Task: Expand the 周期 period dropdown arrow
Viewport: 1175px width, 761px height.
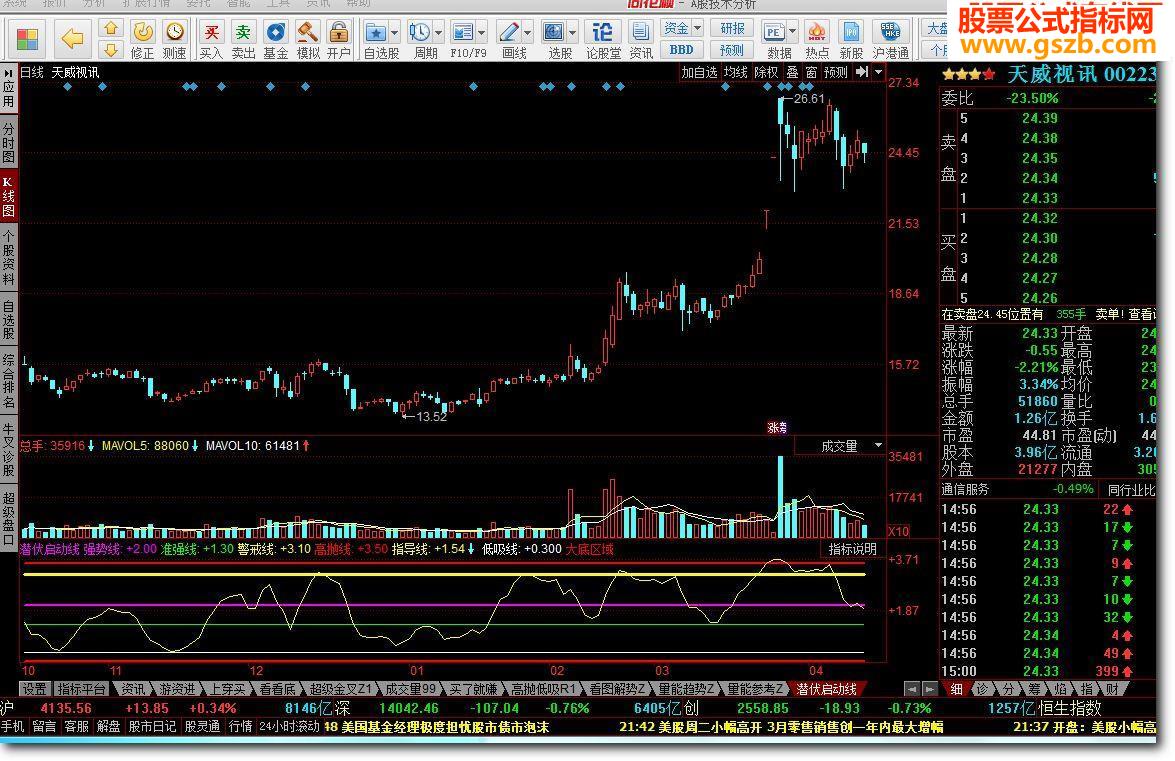Action: (x=438, y=33)
